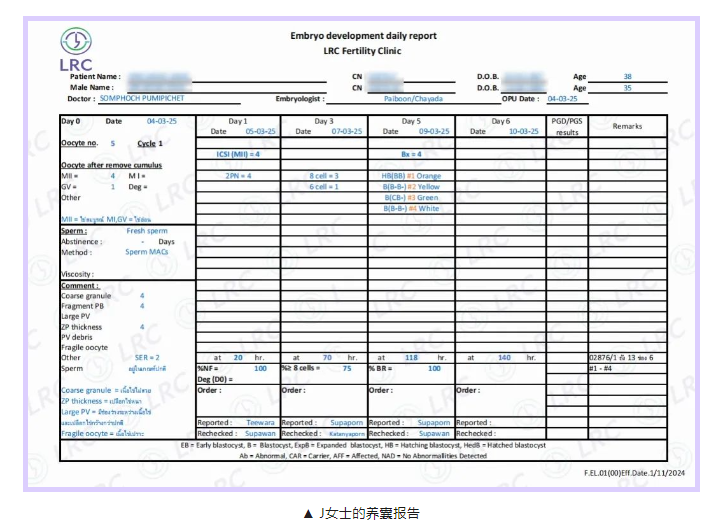Click the '%NF =' label
This screenshot has width=709, height=530.
(x=208, y=369)
